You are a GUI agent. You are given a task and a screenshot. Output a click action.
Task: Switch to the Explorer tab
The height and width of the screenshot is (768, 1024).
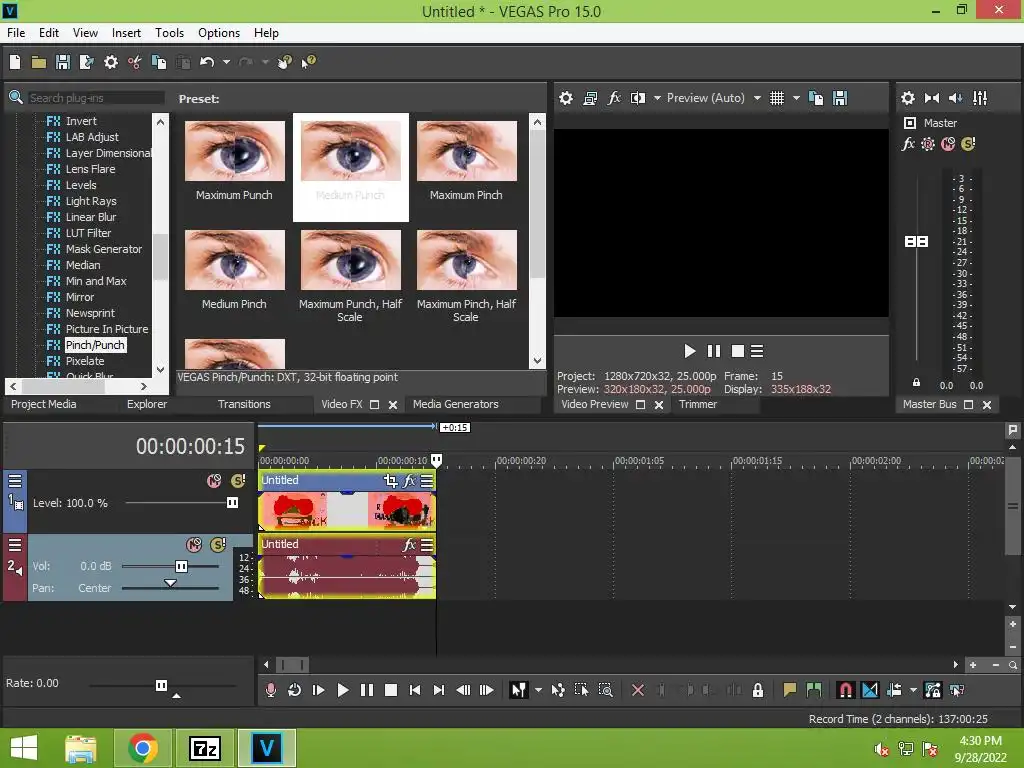pos(147,404)
